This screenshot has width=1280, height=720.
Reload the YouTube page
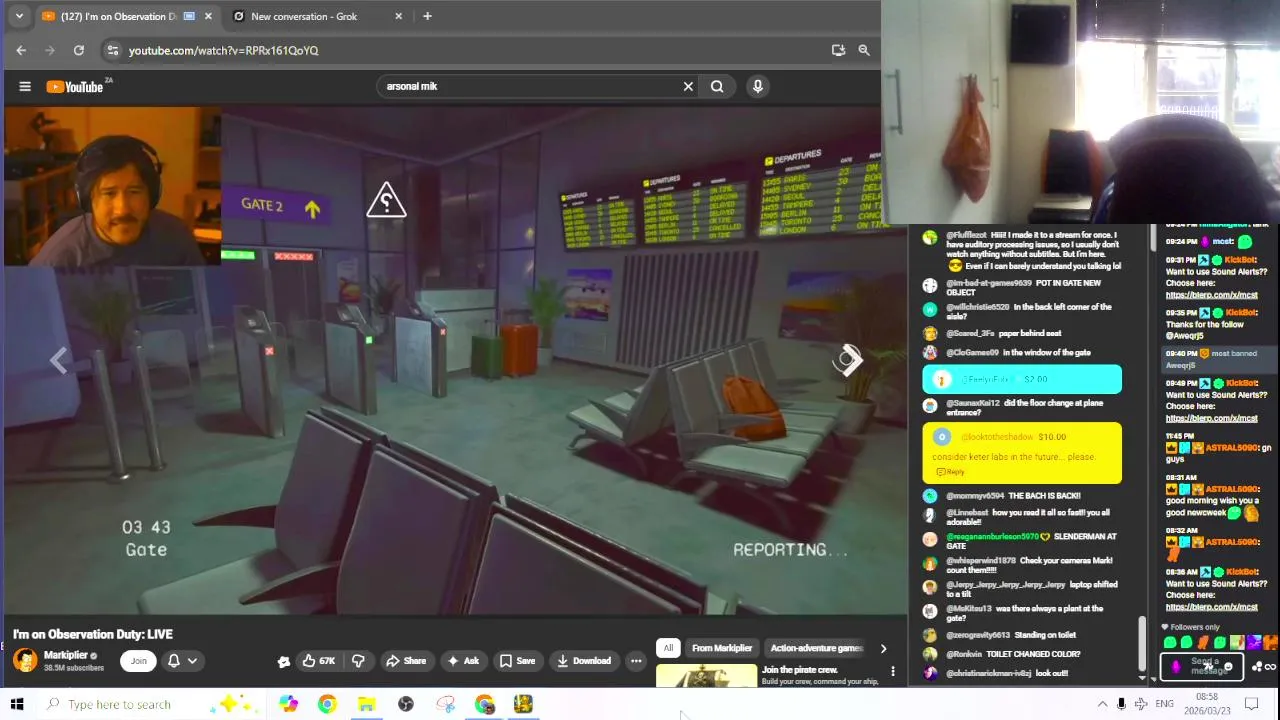78,50
